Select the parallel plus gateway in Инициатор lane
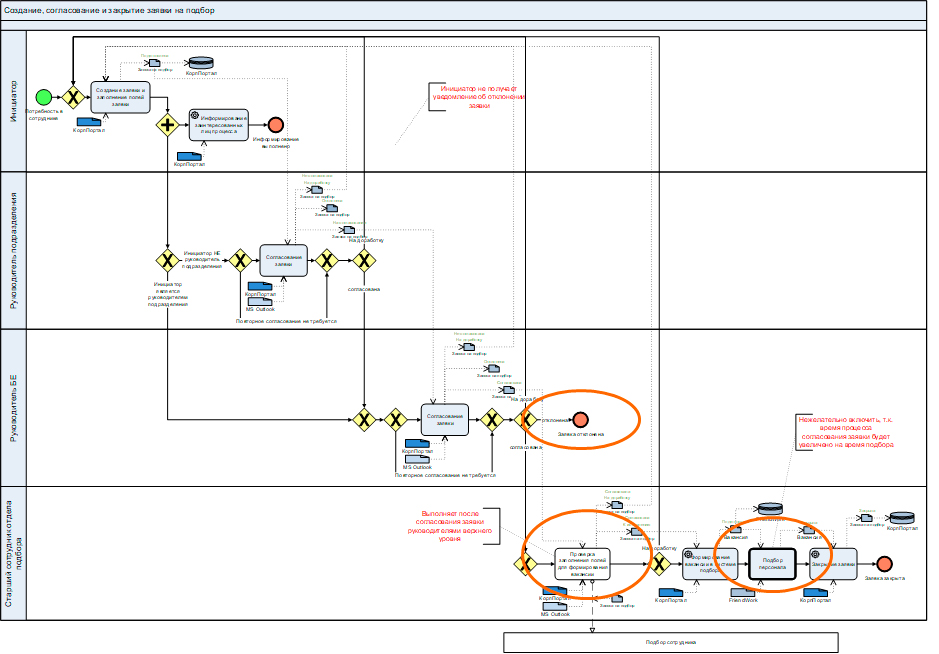939x654 pixels. point(166,125)
